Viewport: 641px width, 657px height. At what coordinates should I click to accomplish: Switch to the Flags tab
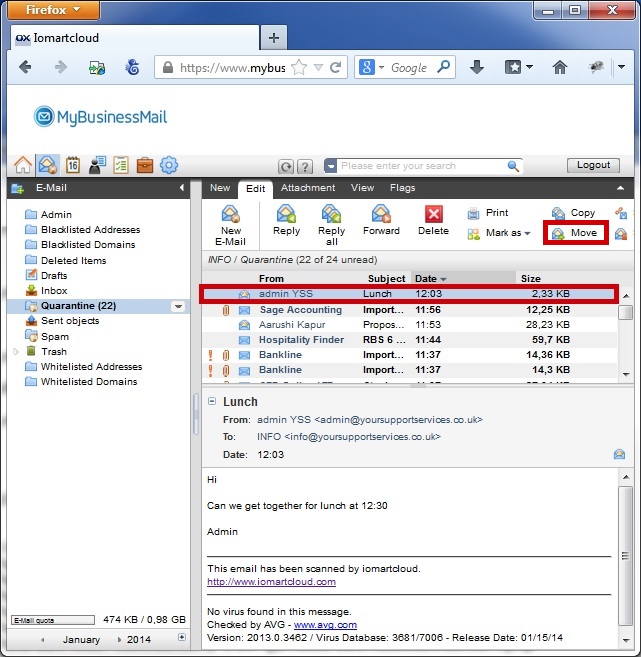pos(402,188)
